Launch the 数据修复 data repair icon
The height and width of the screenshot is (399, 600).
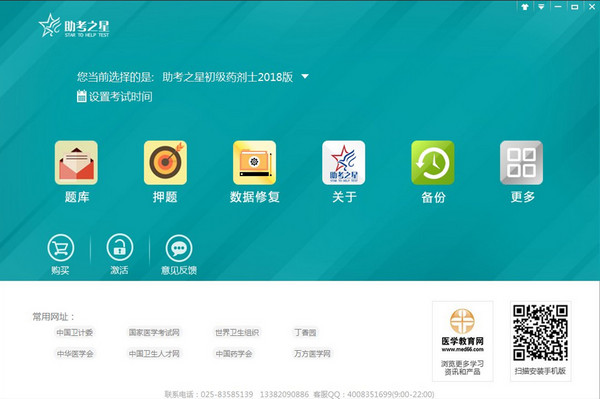254,163
